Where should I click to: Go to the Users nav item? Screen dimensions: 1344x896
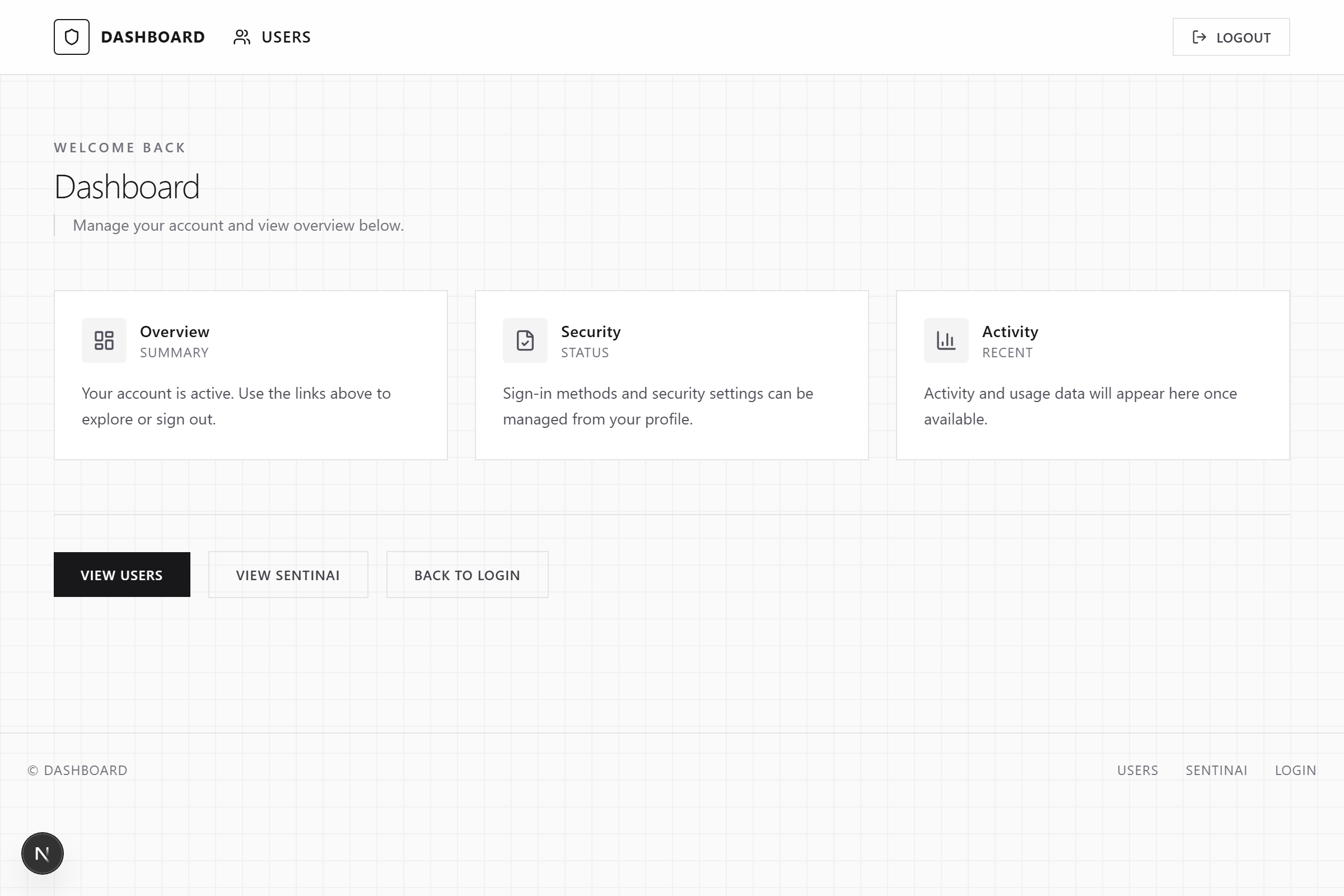click(x=286, y=37)
